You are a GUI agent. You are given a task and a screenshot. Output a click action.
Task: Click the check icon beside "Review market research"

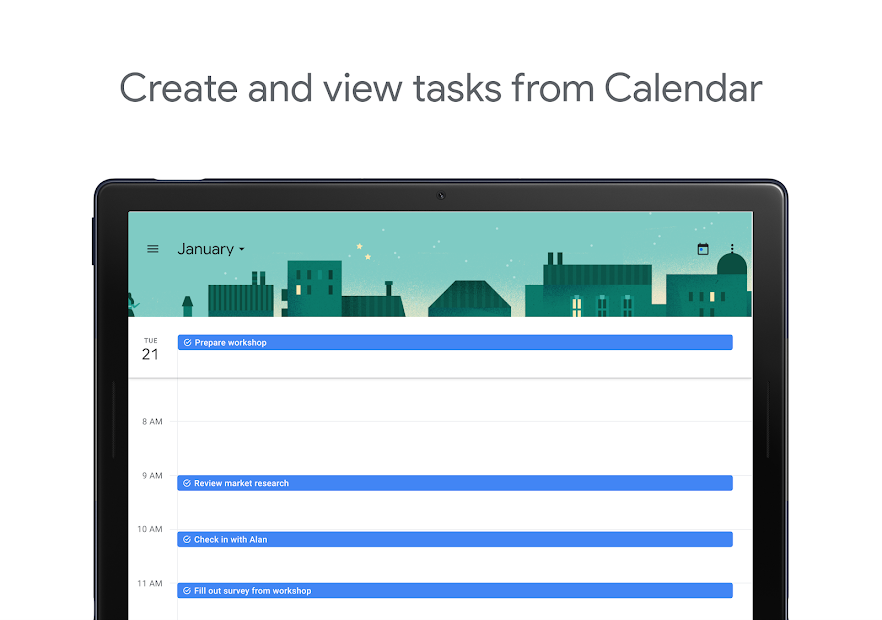click(x=187, y=482)
